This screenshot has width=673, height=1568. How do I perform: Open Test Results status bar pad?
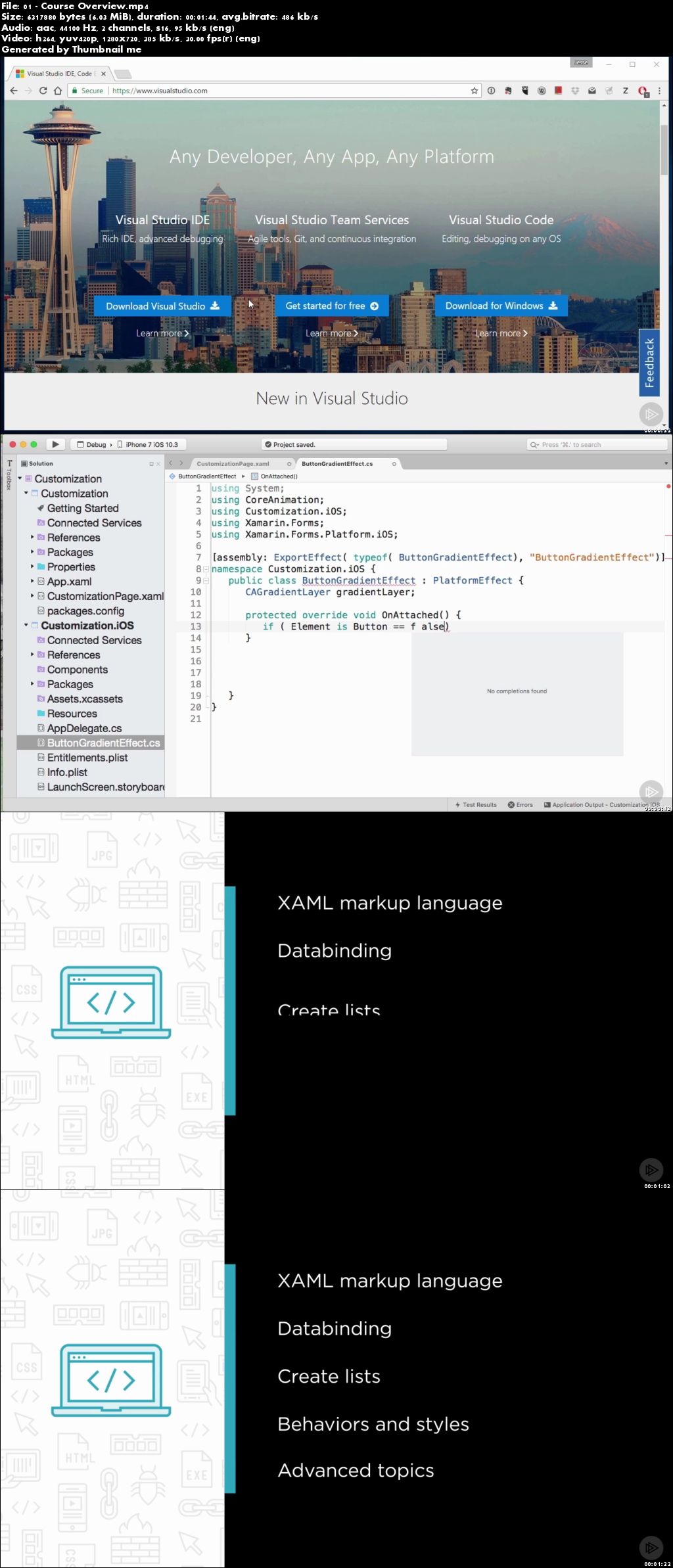point(476,804)
